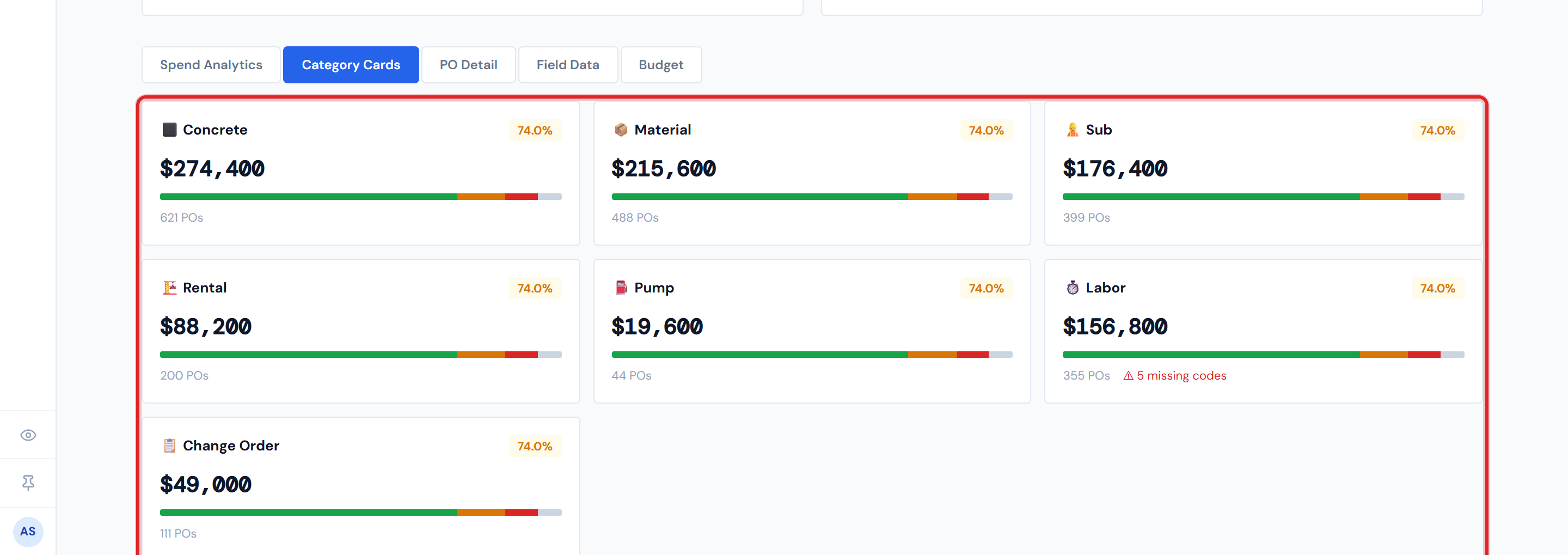Screen dimensions: 1568x555
Task: Switch to the Field Data tab
Action: [x=567, y=65]
